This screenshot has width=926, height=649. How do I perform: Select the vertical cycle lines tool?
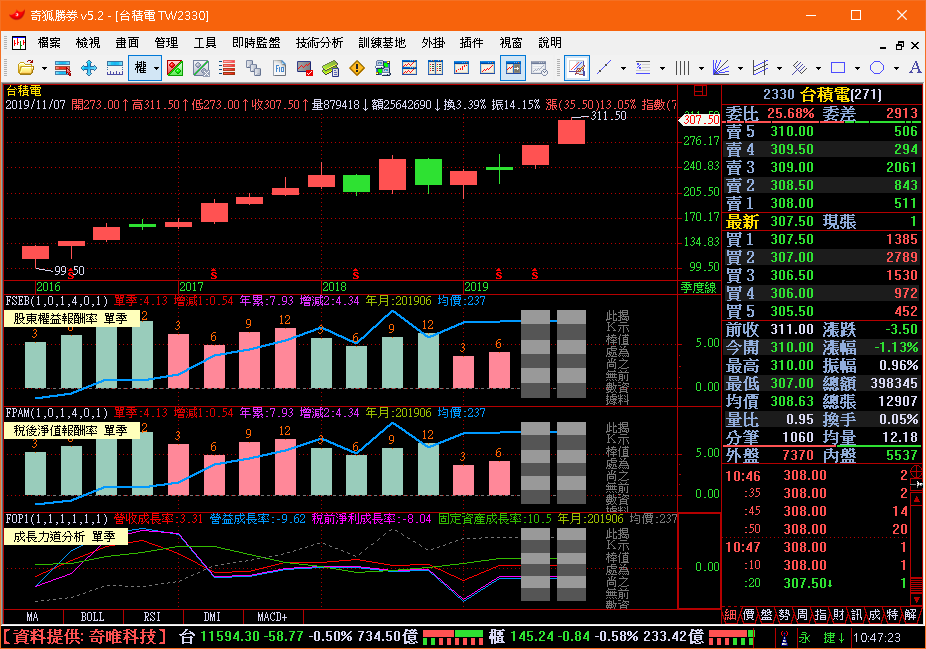tap(682, 68)
